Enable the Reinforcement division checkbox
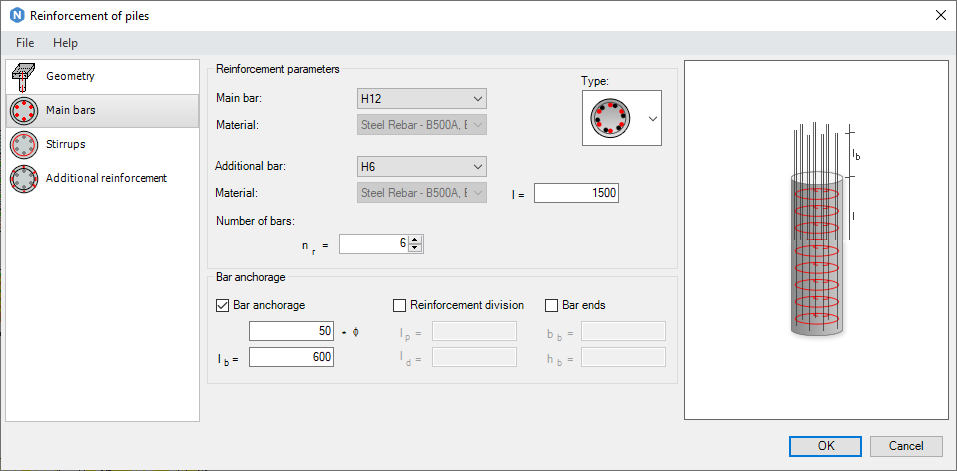The width and height of the screenshot is (957, 471). point(400,305)
